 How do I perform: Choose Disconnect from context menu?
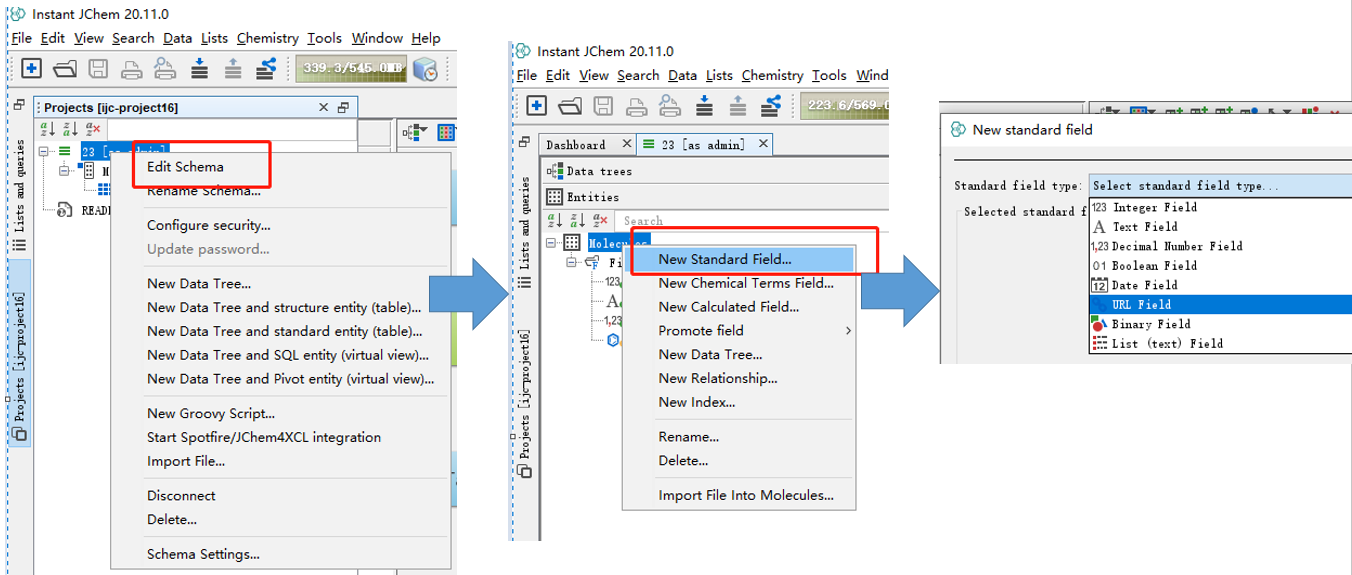click(x=181, y=495)
